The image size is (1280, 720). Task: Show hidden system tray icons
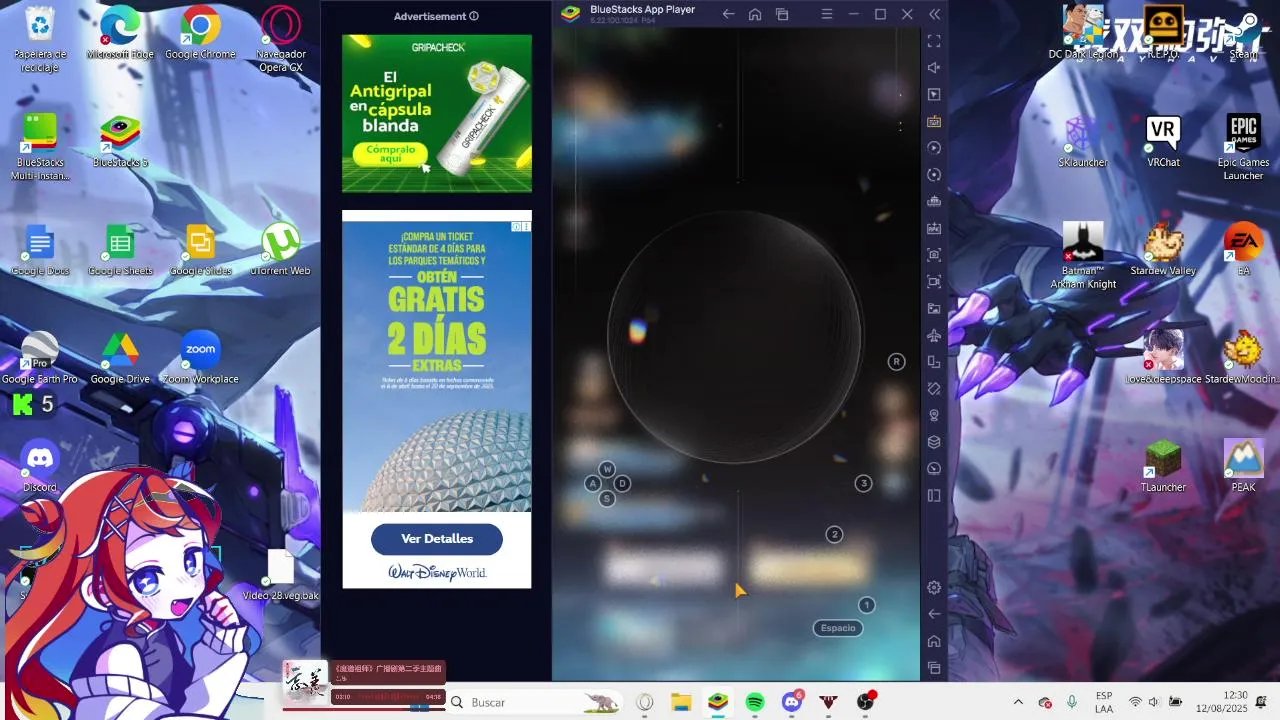click(x=1018, y=702)
